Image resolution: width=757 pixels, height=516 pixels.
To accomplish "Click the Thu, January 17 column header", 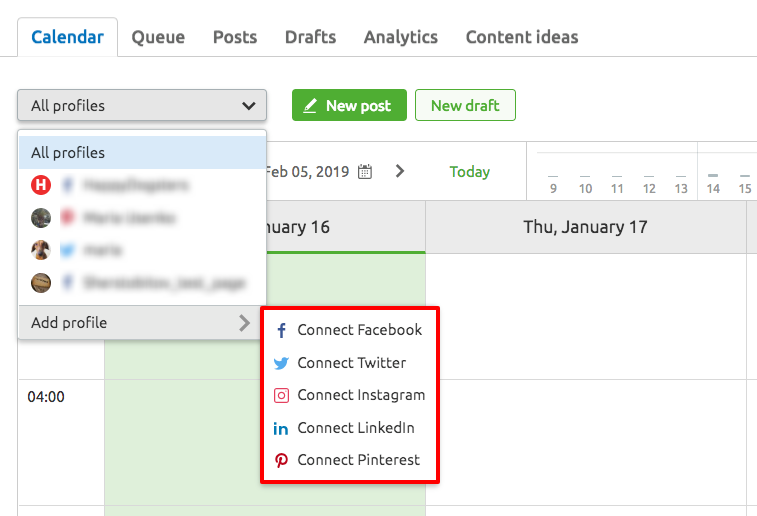I will tap(586, 227).
